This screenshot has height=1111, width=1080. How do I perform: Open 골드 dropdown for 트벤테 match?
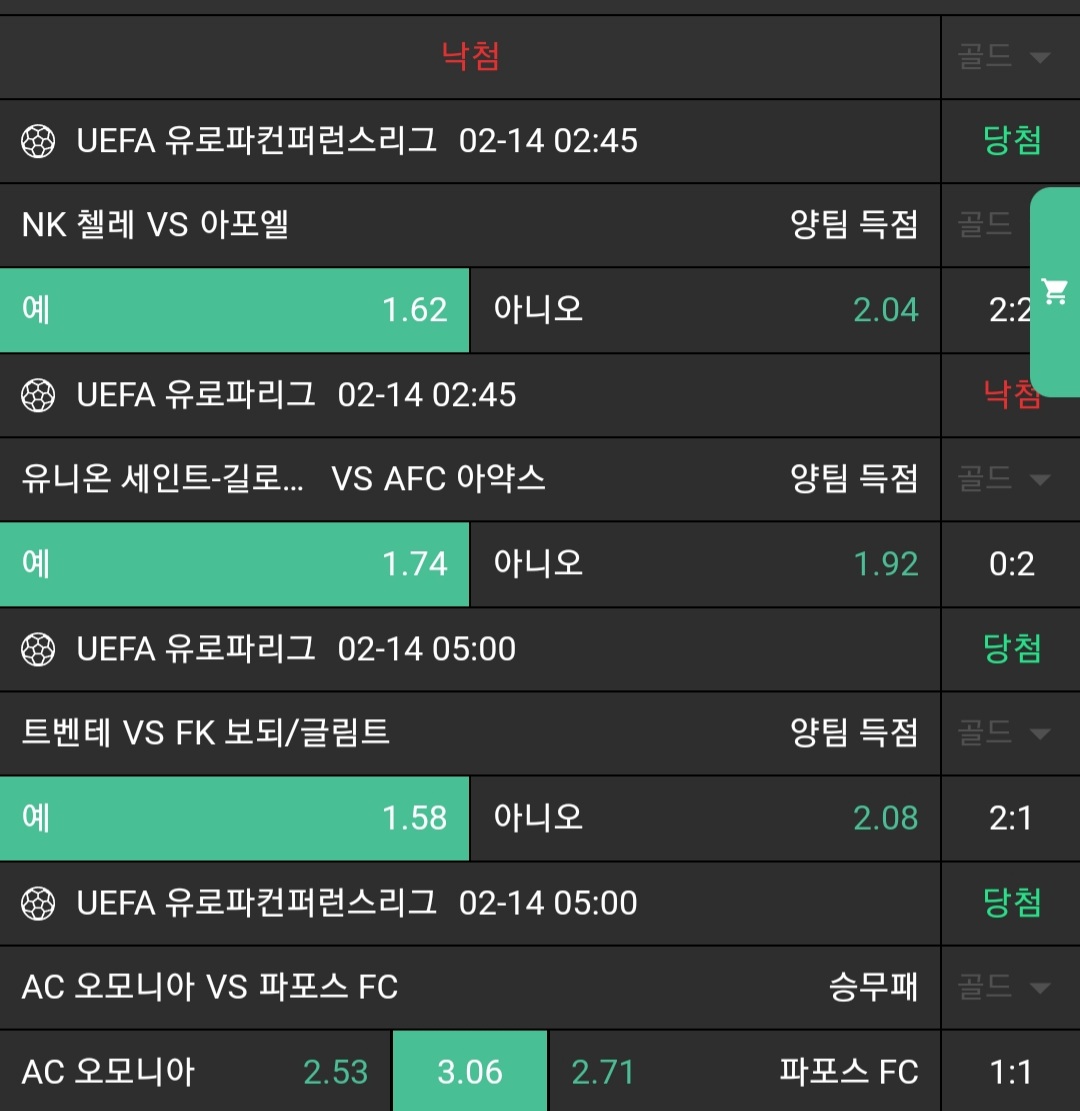click(x=1005, y=733)
